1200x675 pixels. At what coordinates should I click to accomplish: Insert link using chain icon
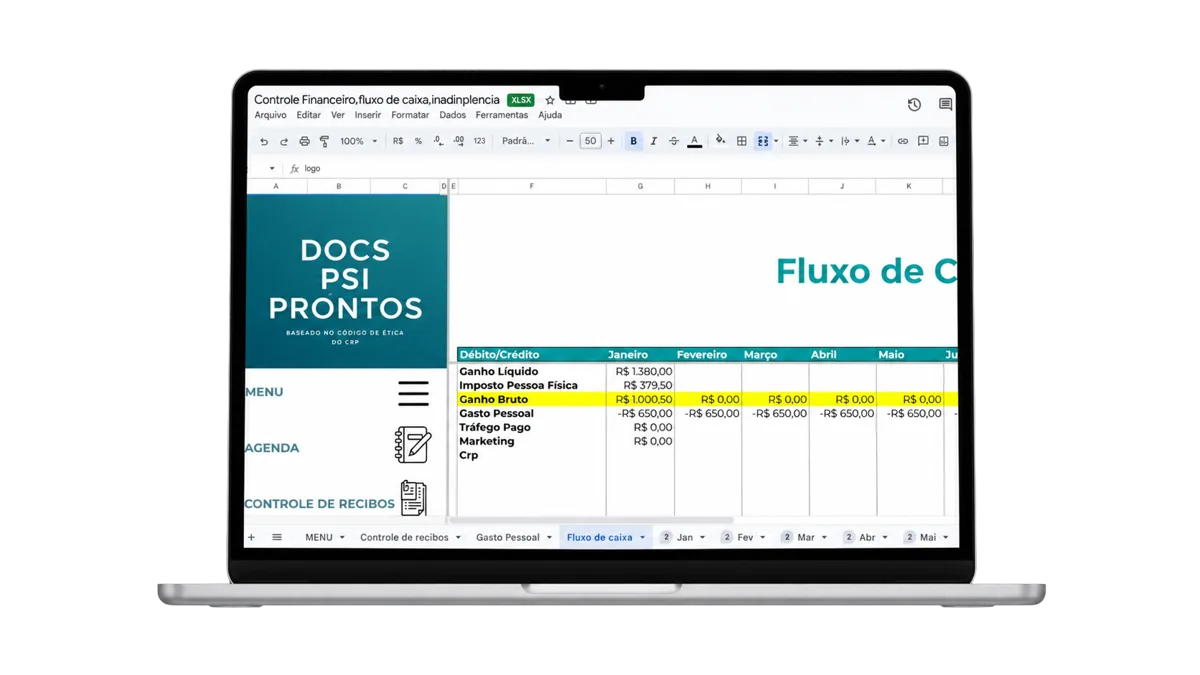pyautogui.click(x=902, y=142)
